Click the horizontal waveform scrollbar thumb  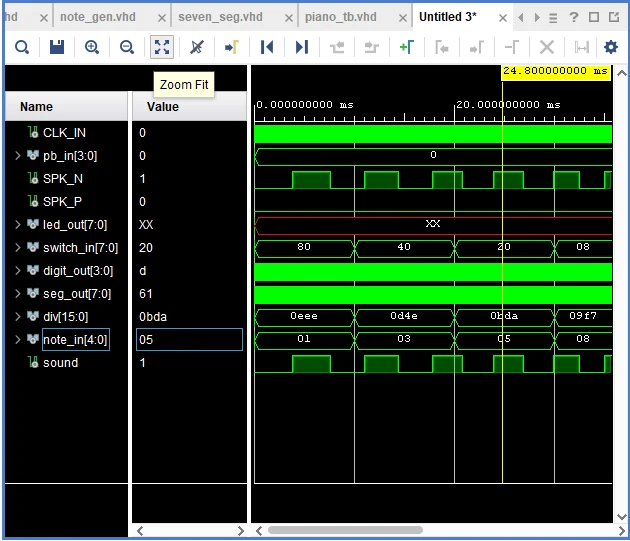pyautogui.click(x=345, y=530)
